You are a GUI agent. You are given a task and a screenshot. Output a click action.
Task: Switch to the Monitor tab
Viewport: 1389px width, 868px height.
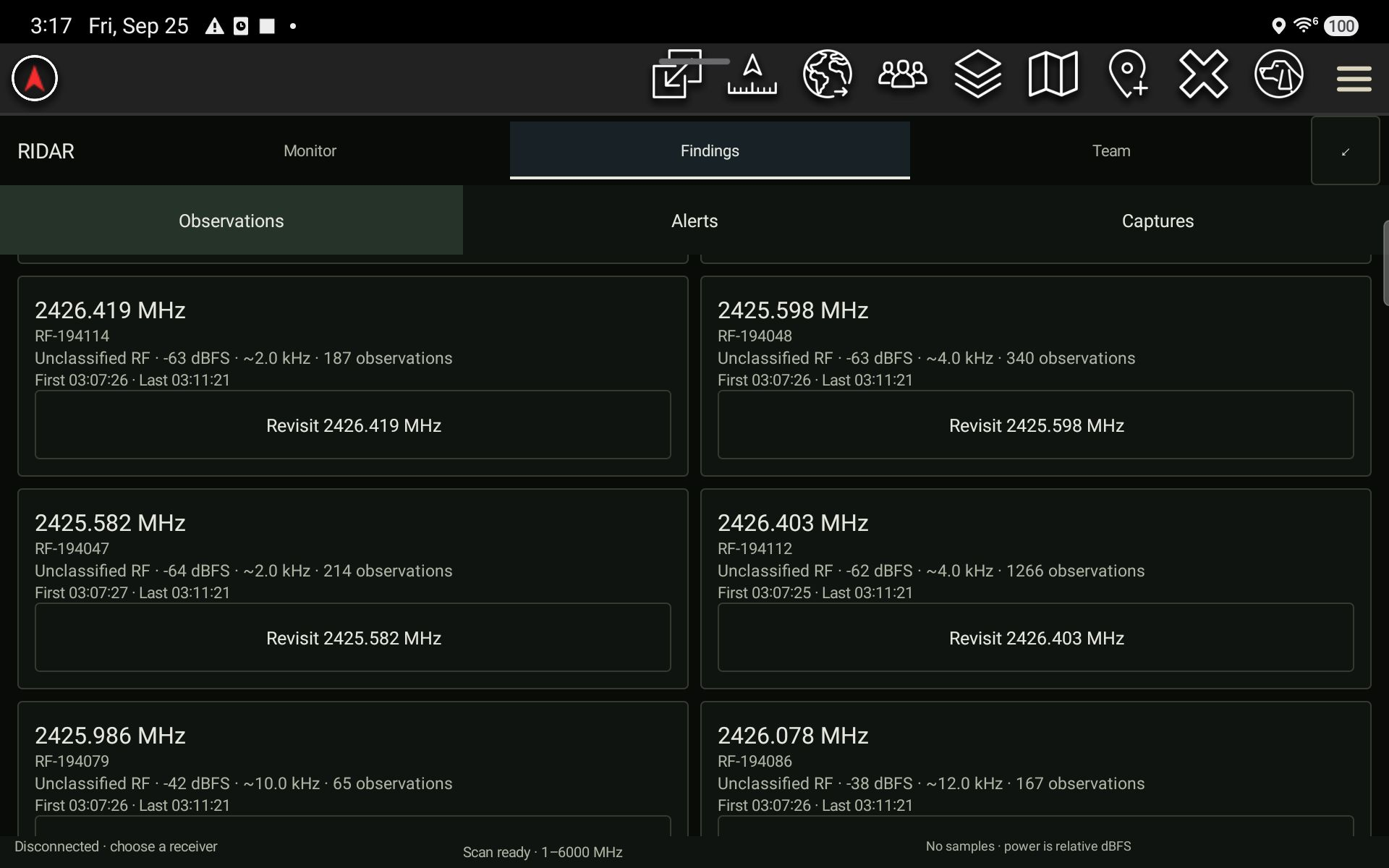pyautogui.click(x=310, y=150)
